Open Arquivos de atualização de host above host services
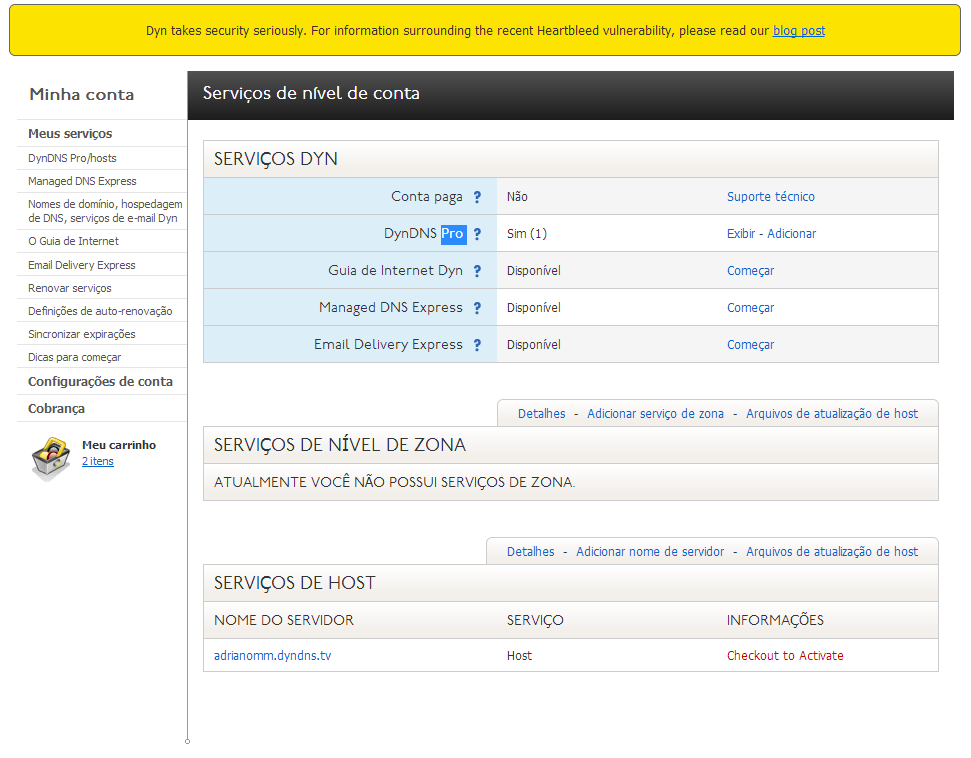 [x=832, y=552]
